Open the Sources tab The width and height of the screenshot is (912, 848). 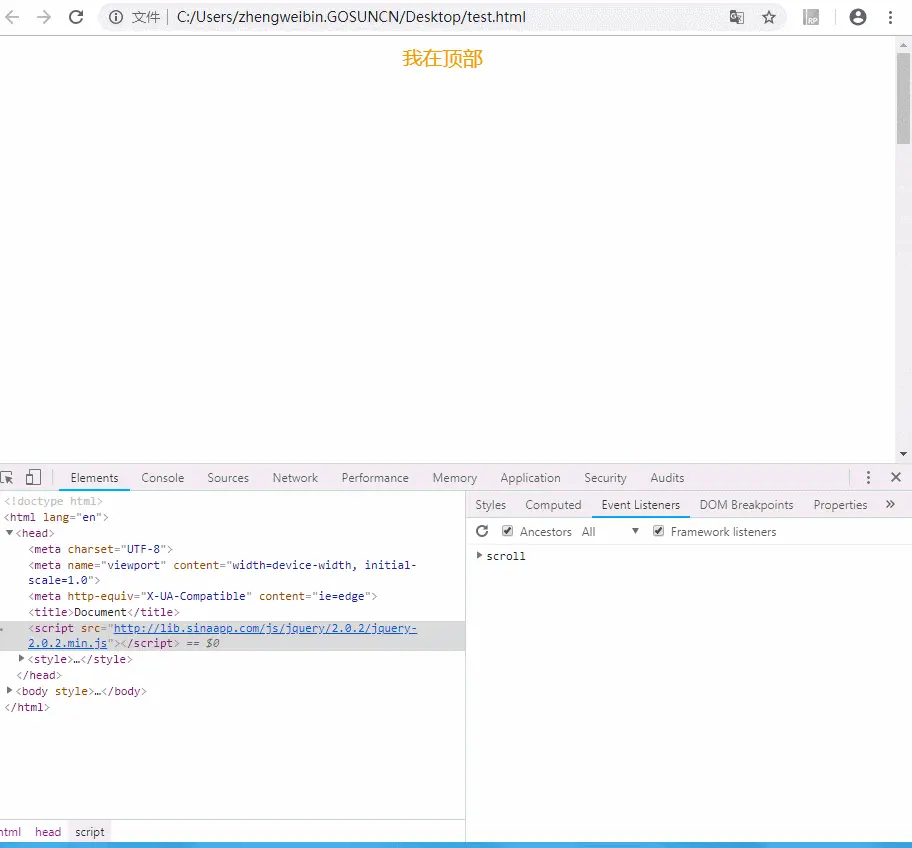click(x=228, y=478)
